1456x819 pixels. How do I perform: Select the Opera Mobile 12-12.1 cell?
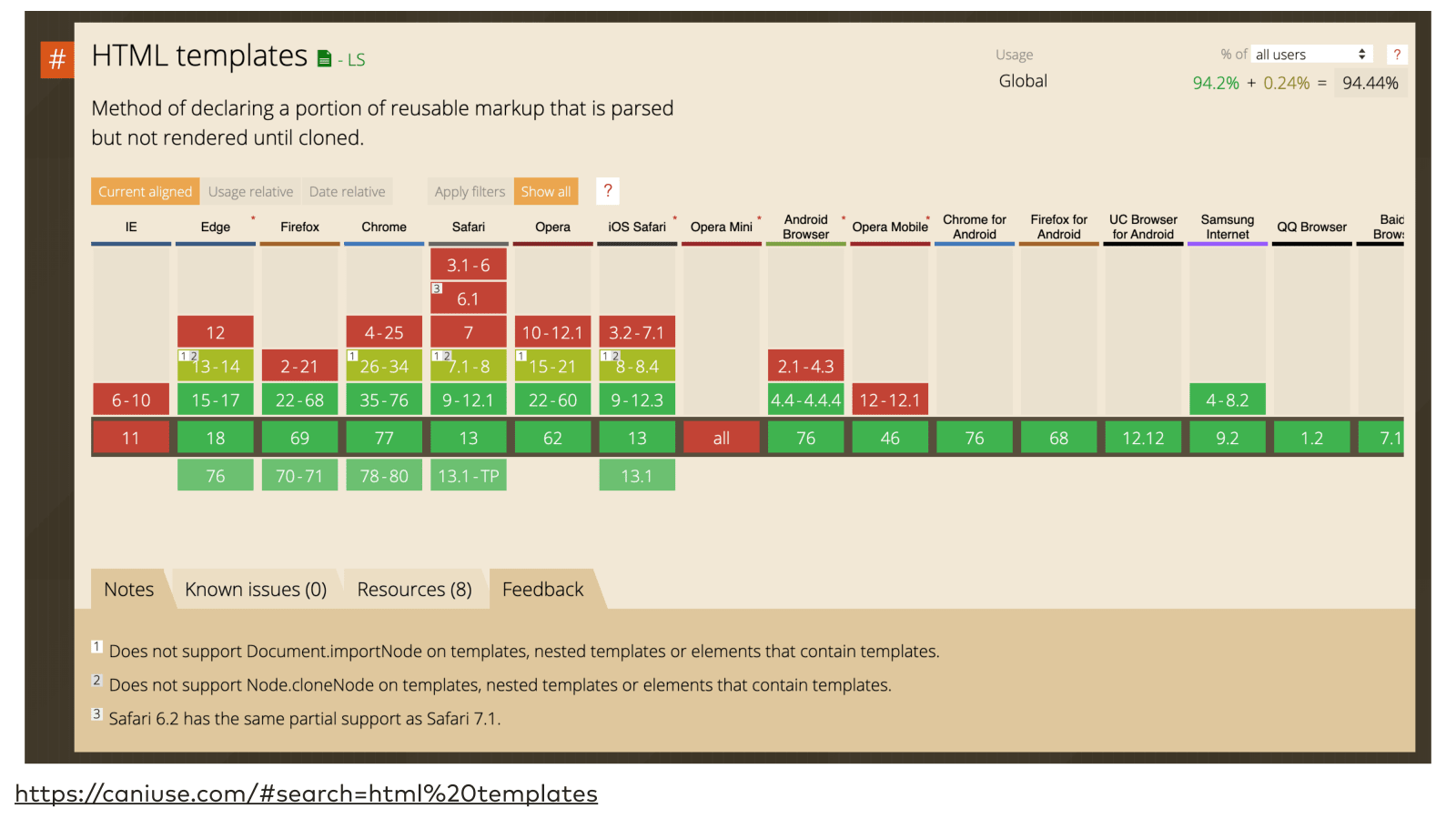(890, 399)
